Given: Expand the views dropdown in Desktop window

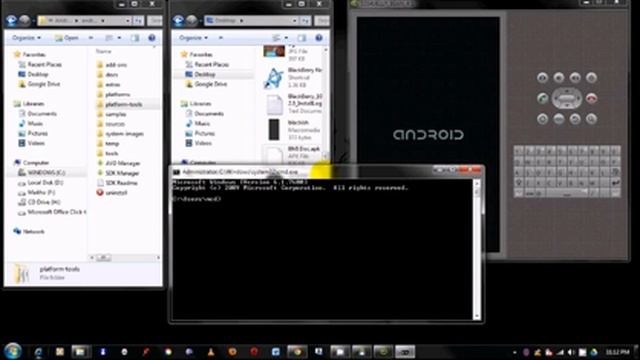Looking at the screenshot, I should (286, 38).
